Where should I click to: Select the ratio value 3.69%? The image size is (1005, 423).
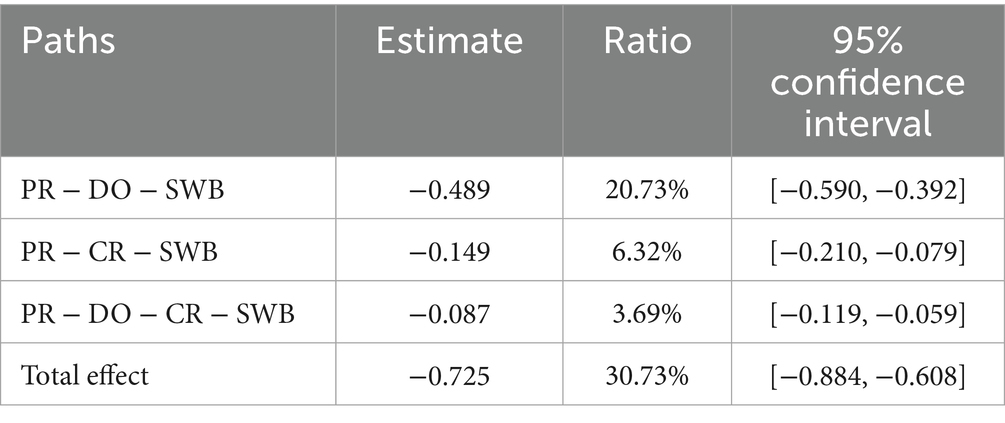(x=647, y=314)
